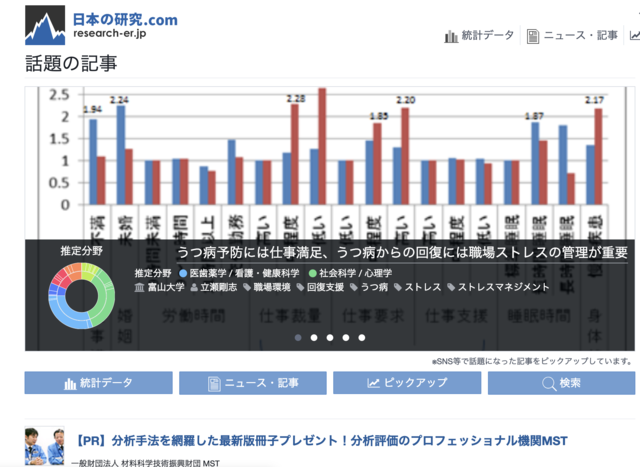640x467 pixels.
Task: Open ニュース・記事 in the top navigation
Action: (x=581, y=36)
